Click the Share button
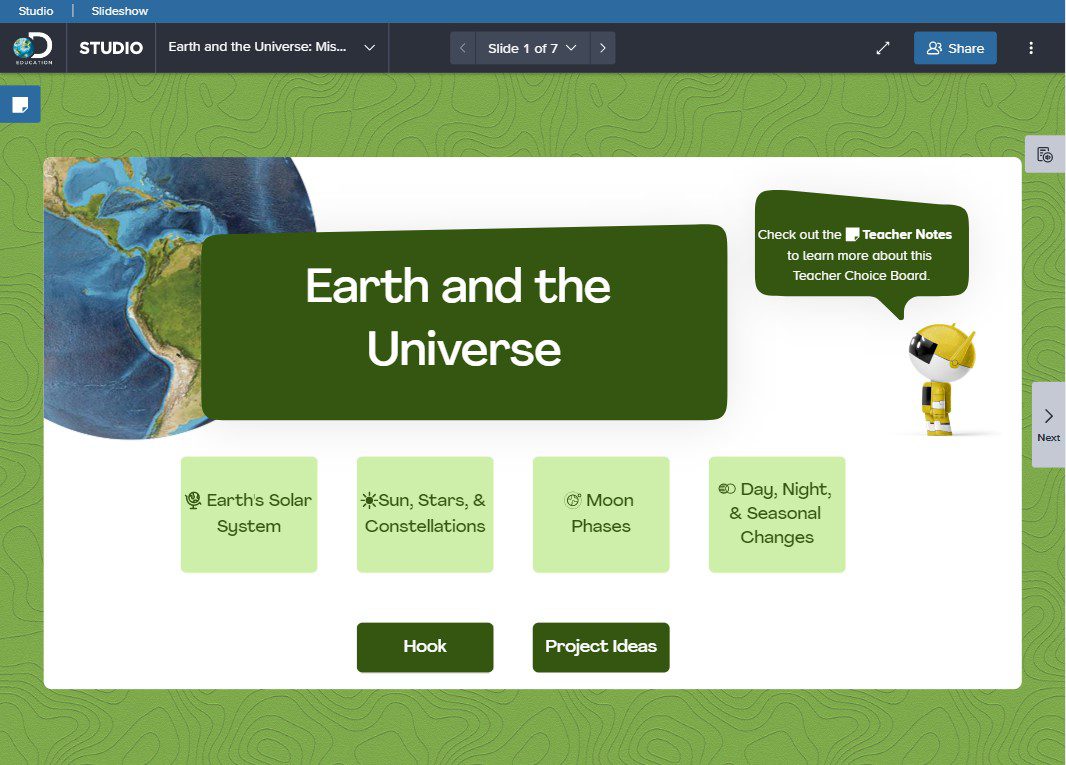 tap(955, 48)
